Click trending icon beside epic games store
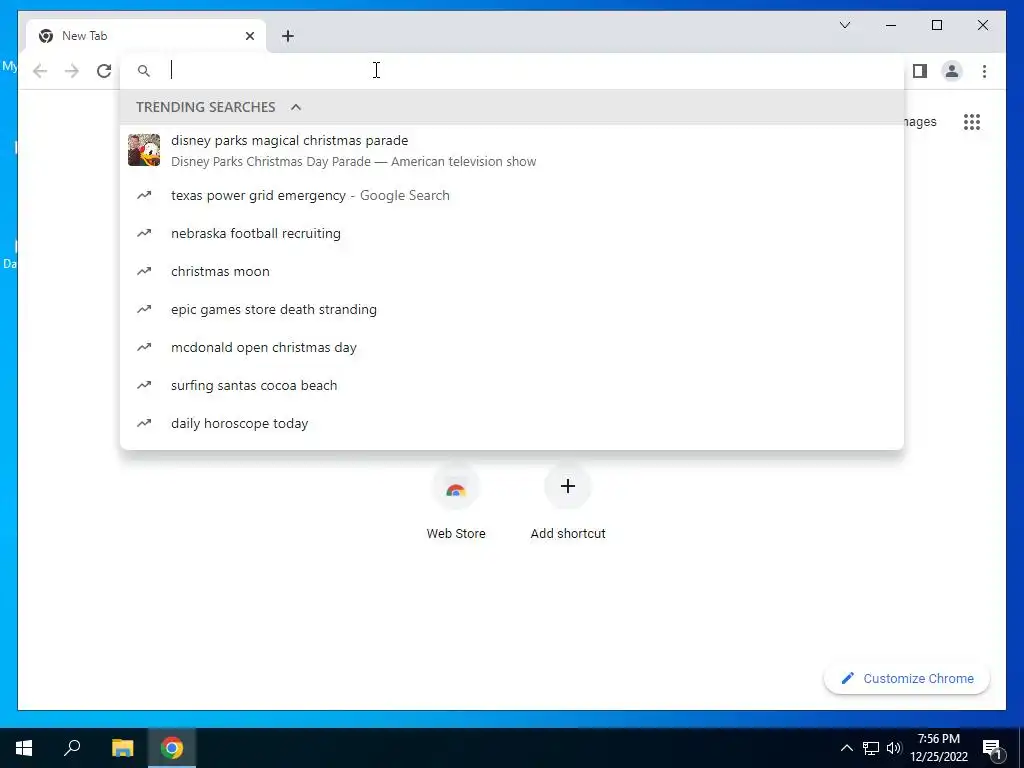This screenshot has height=768, width=1024. click(144, 309)
